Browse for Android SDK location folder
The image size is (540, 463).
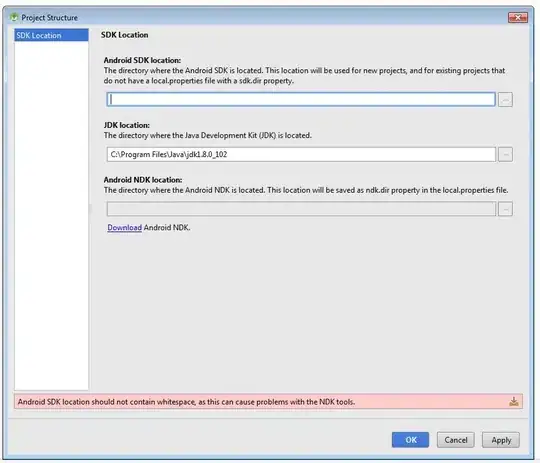pos(505,100)
